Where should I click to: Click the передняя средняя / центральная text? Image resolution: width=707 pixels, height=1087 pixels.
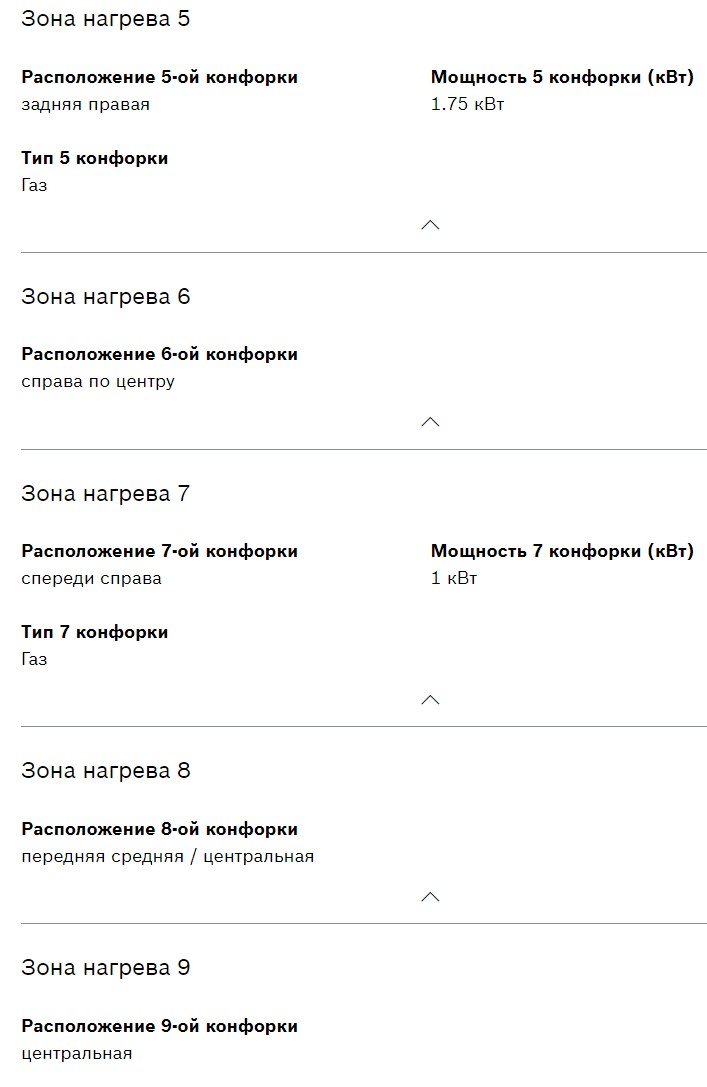click(167, 856)
